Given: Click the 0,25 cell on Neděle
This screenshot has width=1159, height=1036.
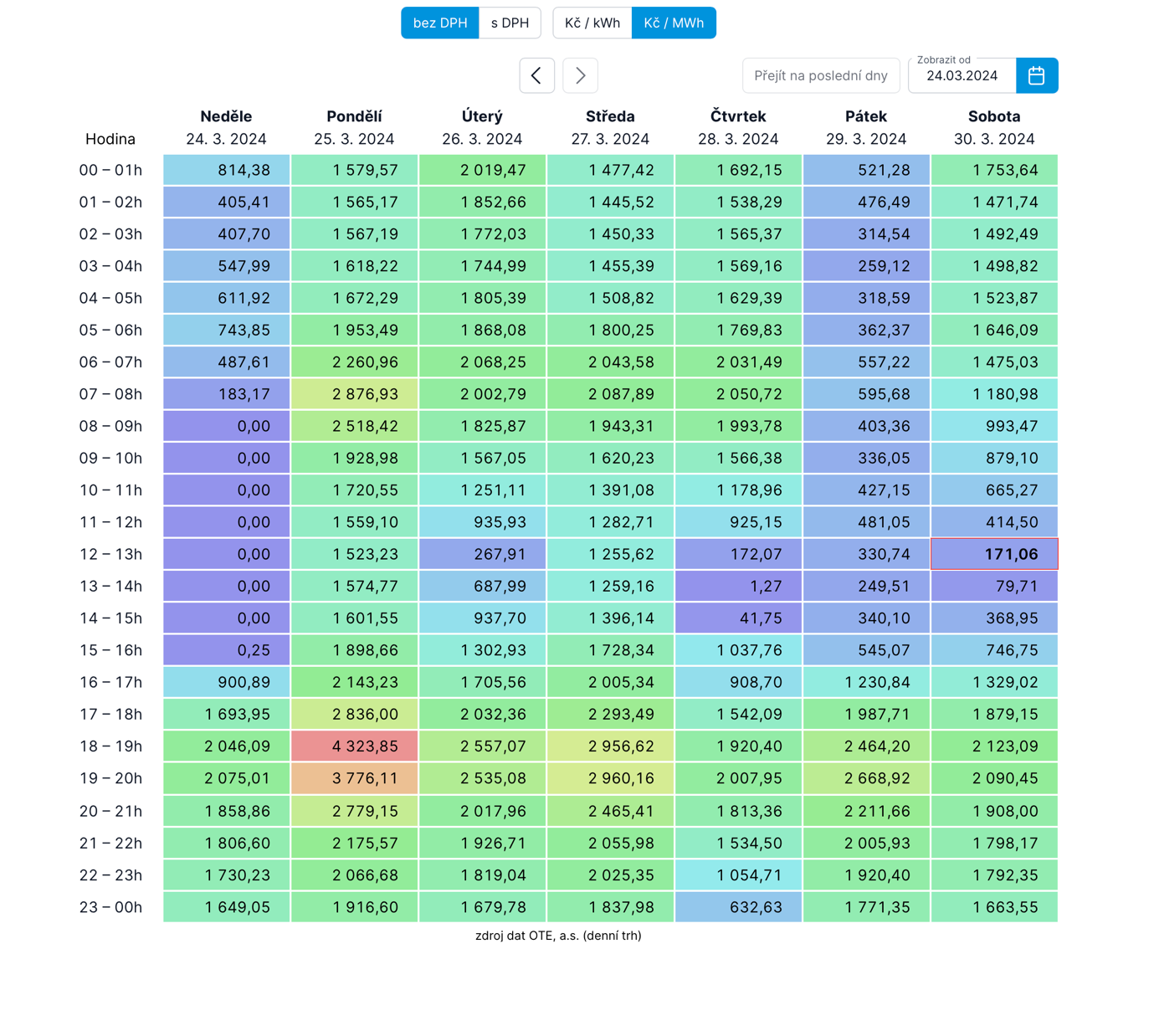Looking at the screenshot, I should tap(226, 650).
